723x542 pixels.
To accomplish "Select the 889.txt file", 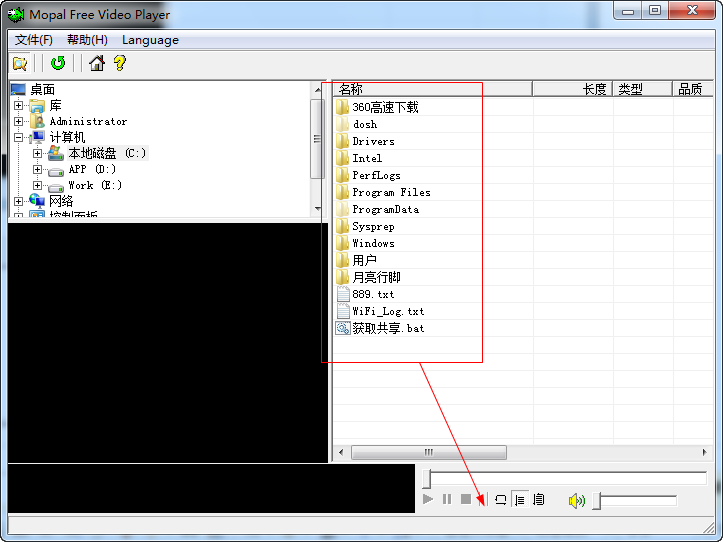I will coord(373,294).
